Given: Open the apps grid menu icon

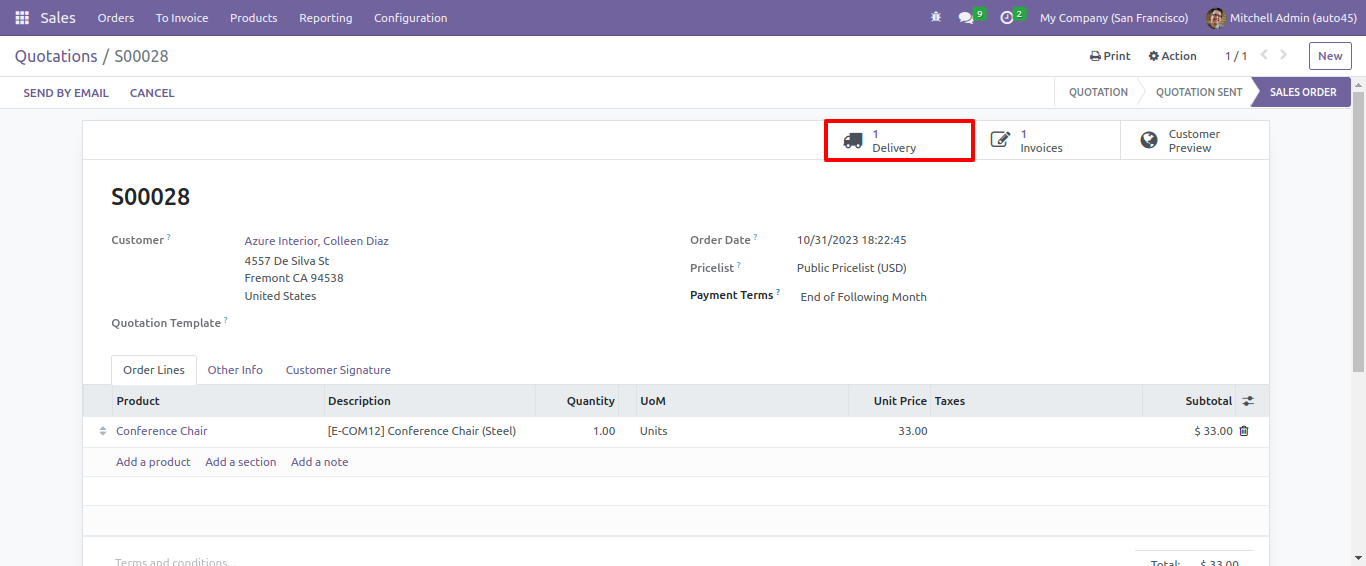Looking at the screenshot, I should [22, 18].
